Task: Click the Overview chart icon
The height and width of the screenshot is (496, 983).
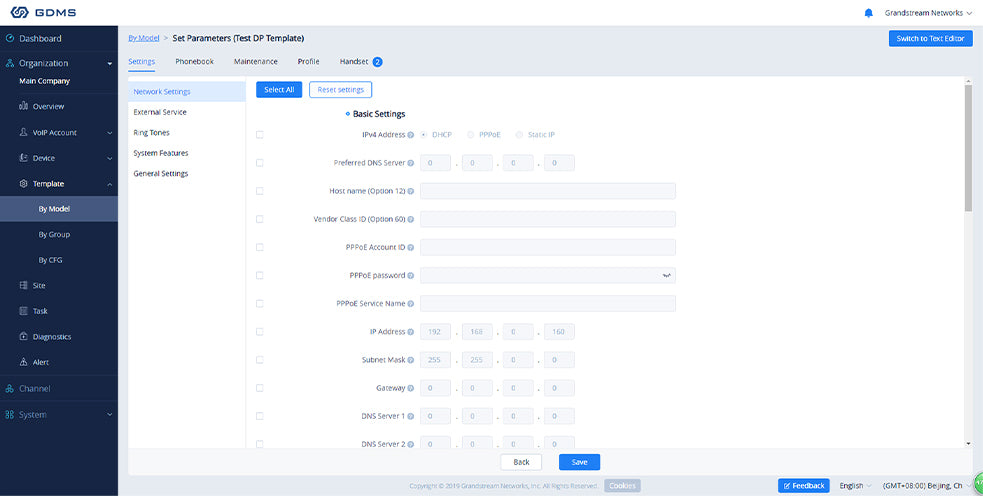Action: click(x=24, y=107)
